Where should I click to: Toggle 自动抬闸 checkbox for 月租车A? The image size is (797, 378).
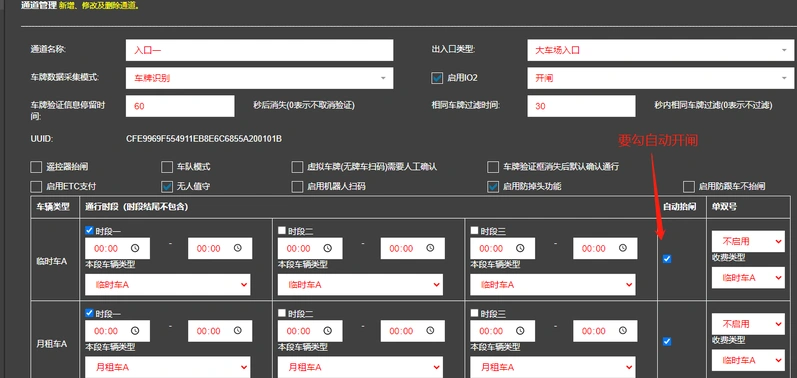667,341
